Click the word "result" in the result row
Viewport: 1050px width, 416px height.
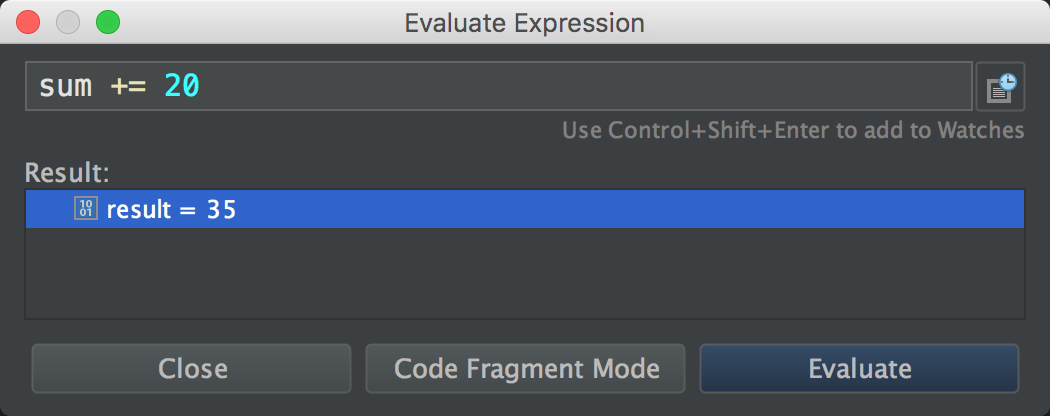pyautogui.click(x=139, y=210)
